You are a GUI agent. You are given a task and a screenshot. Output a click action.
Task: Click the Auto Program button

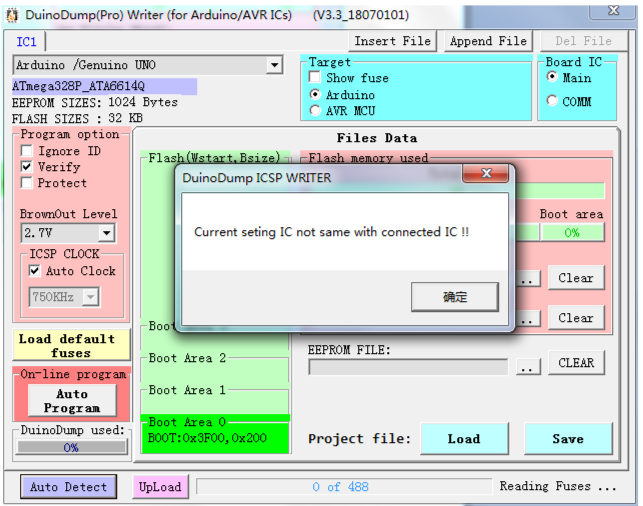click(72, 401)
